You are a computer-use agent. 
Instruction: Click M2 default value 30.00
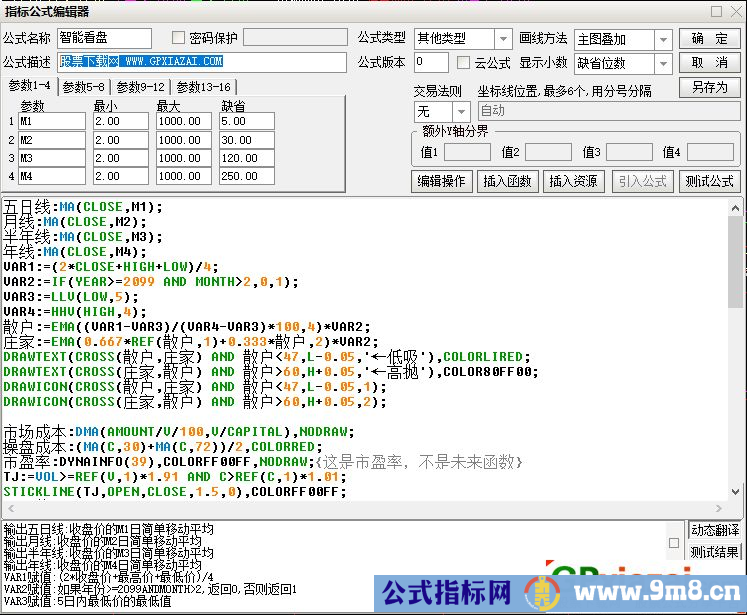coord(247,140)
